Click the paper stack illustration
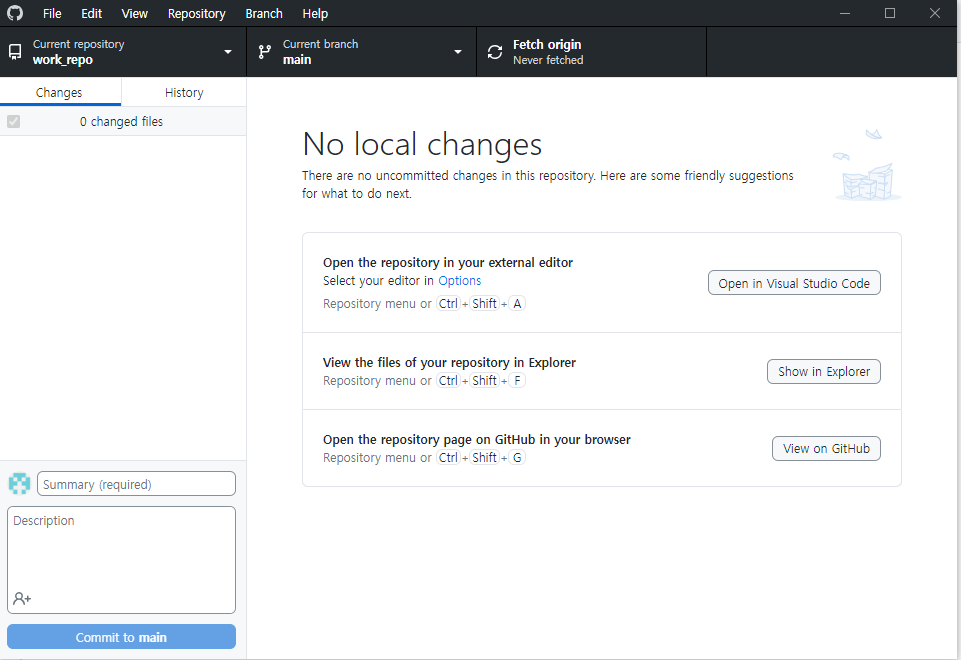961x660 pixels. pyautogui.click(x=867, y=165)
